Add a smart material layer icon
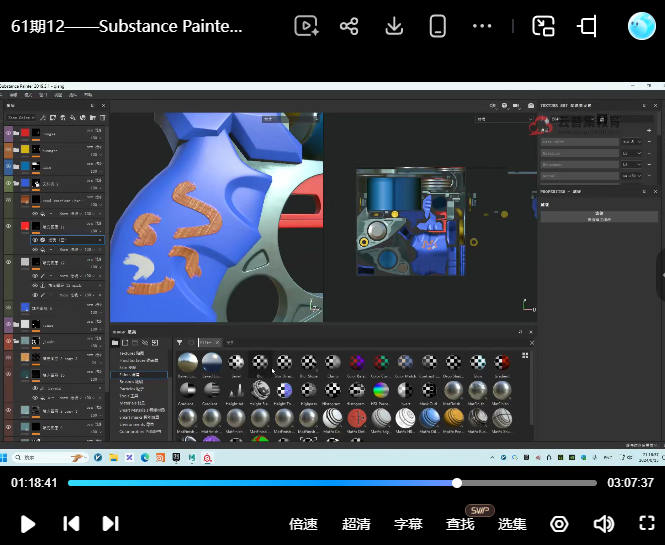 tap(83, 117)
